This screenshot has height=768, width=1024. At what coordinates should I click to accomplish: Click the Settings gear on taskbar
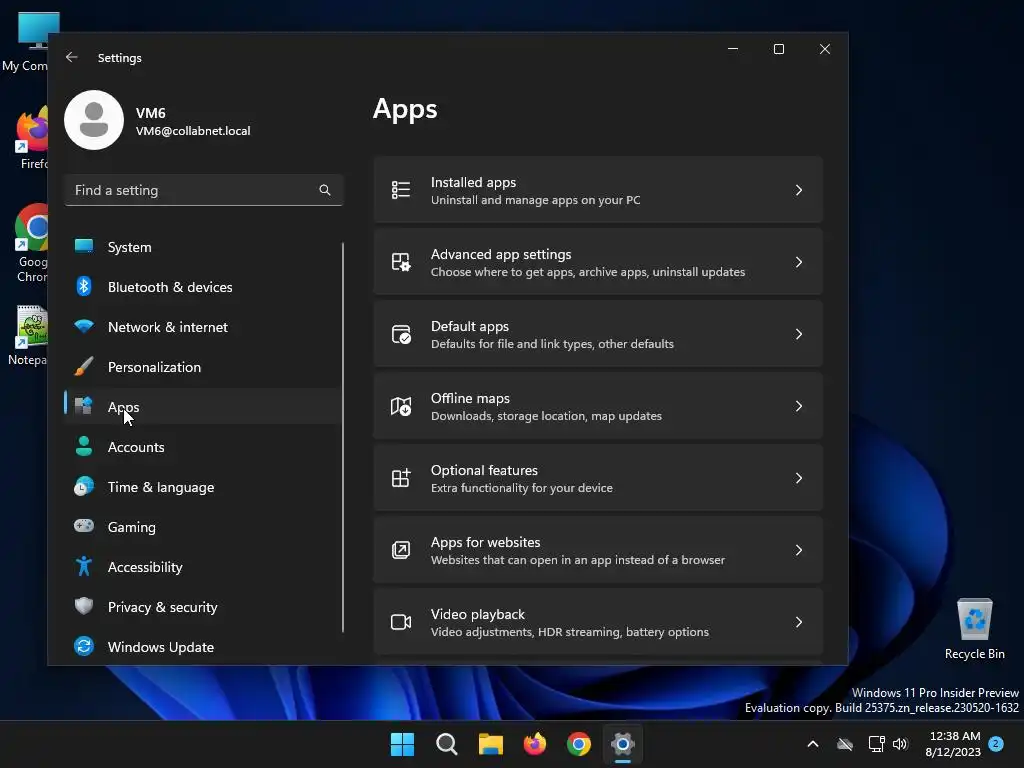click(x=623, y=744)
